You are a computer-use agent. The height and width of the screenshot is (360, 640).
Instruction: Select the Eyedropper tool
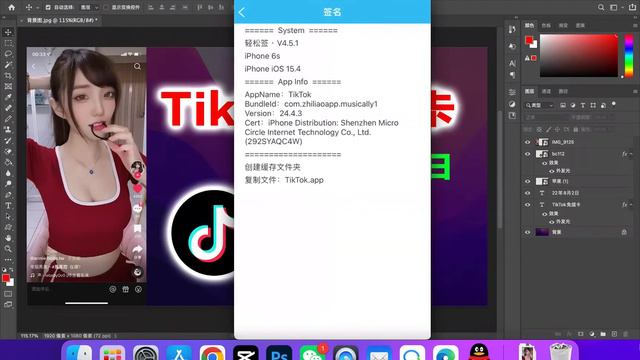tap(8, 97)
